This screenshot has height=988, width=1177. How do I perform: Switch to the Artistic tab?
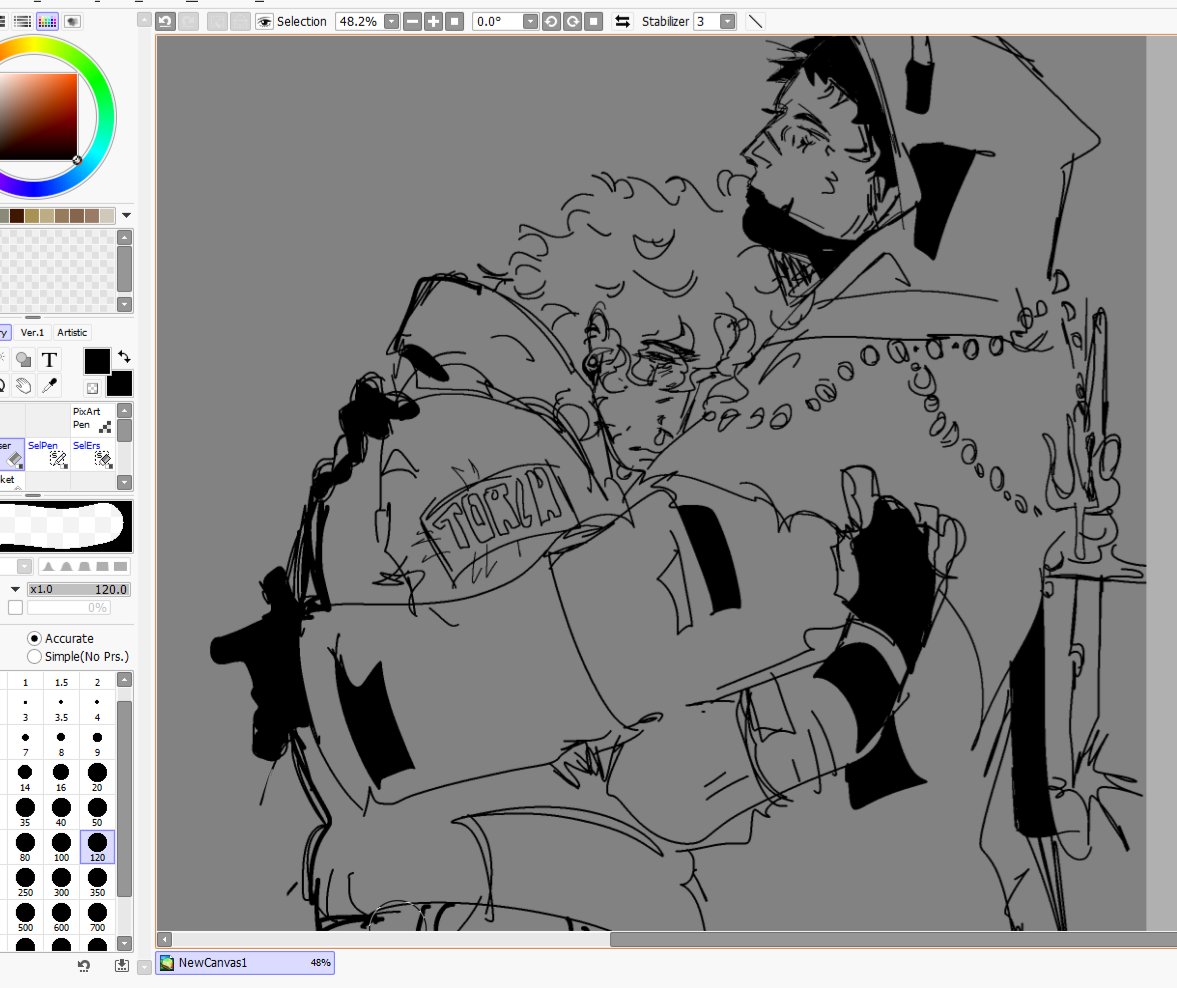[72, 333]
